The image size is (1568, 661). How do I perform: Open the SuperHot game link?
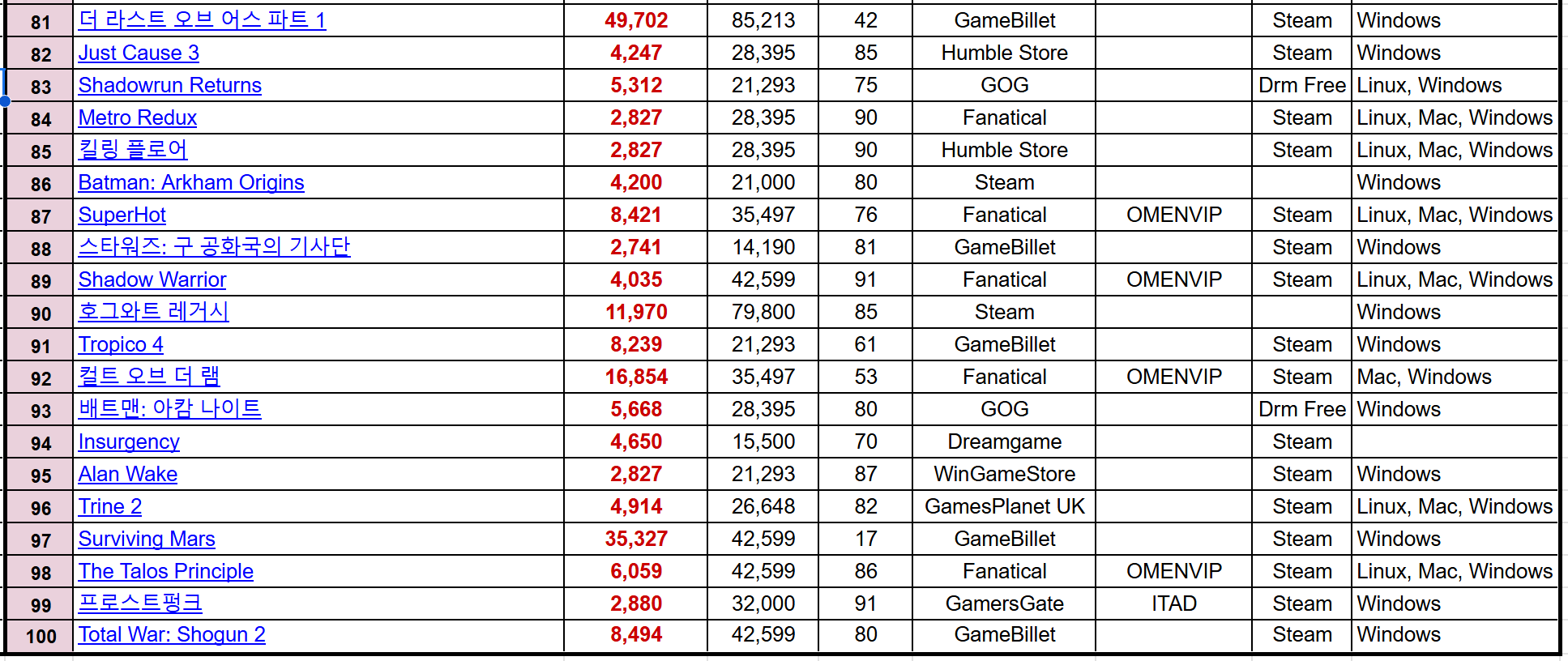click(122, 215)
